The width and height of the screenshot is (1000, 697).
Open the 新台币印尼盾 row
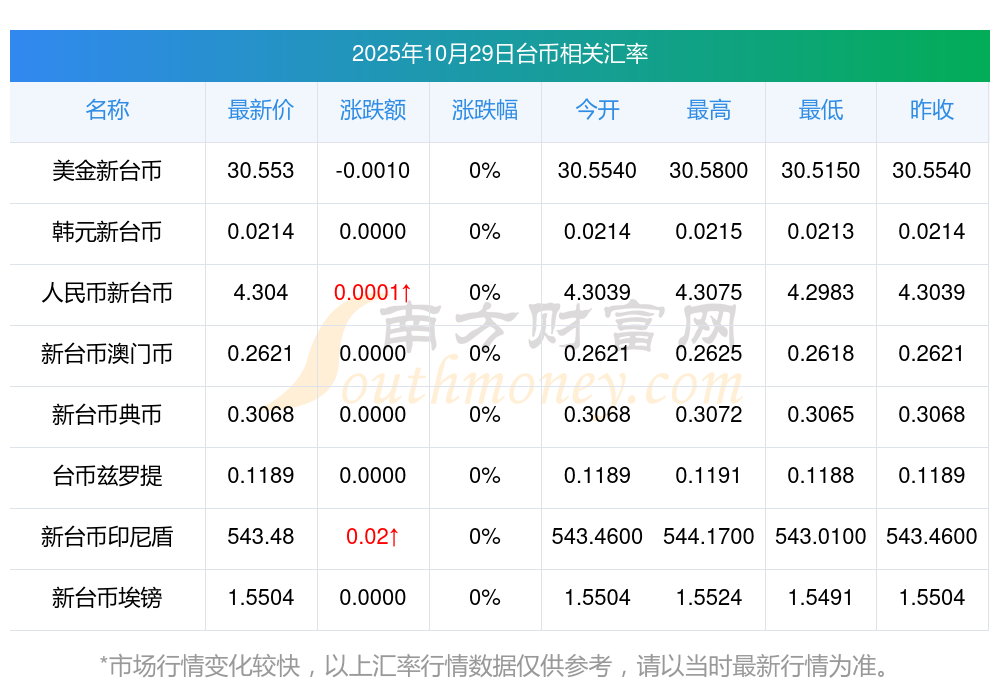tap(107, 537)
